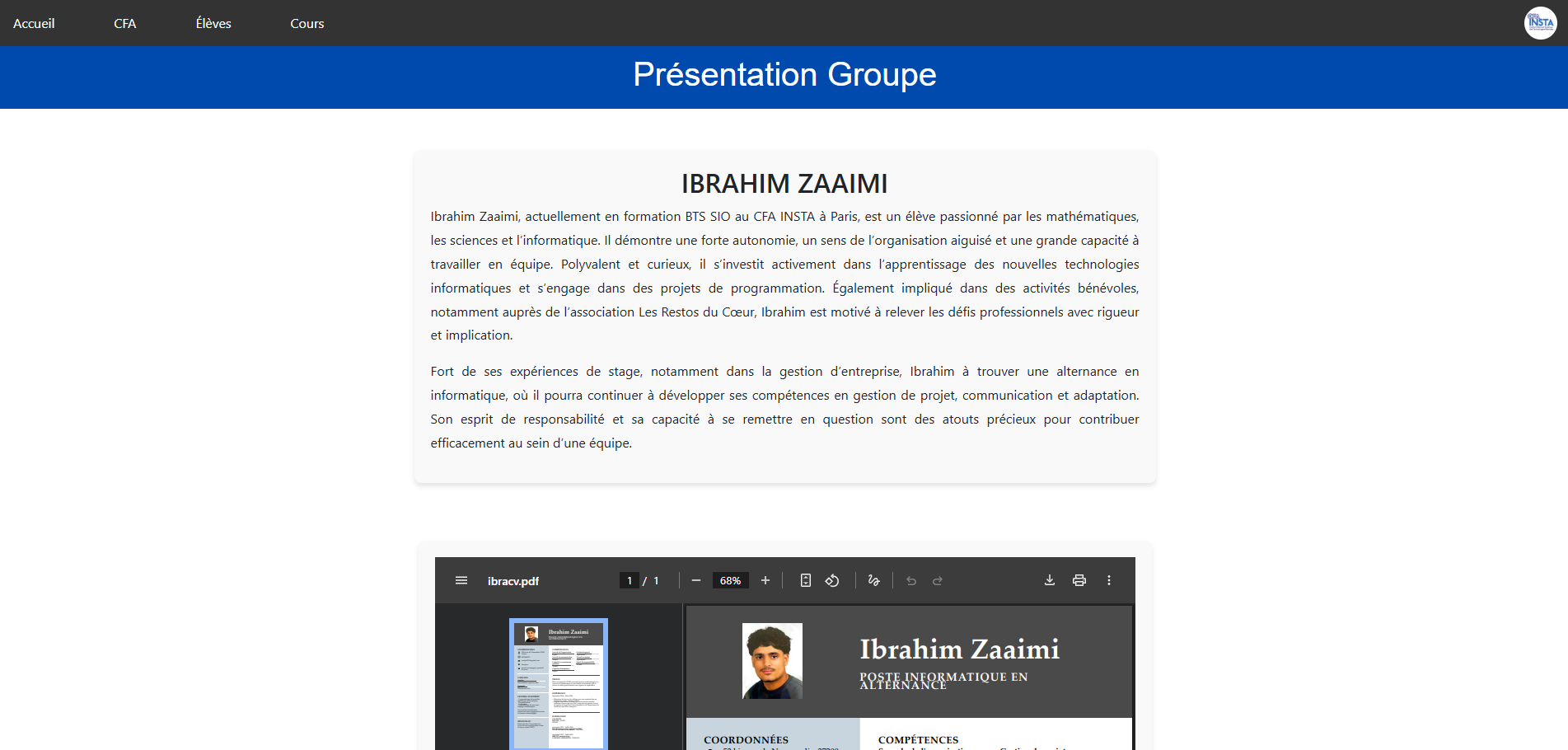This screenshot has width=1568, height=750.
Task: Select the CFA navigation tab
Action: 124,23
